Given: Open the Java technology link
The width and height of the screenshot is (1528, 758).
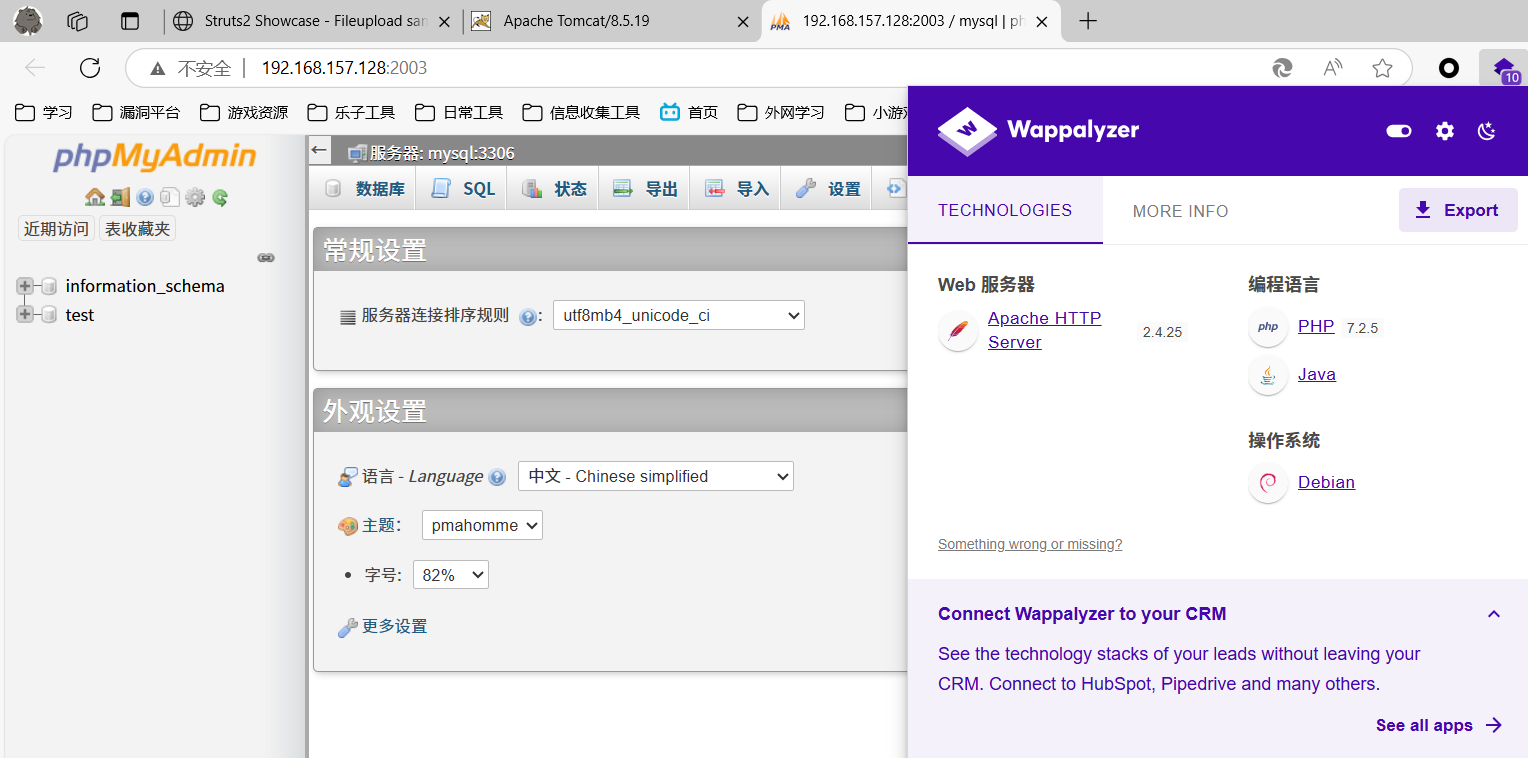Looking at the screenshot, I should (x=1317, y=374).
